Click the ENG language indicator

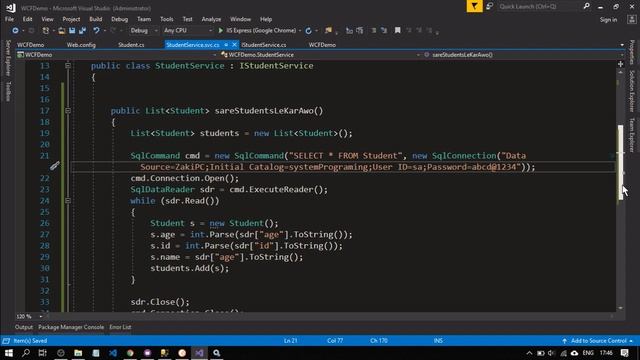click(588, 353)
